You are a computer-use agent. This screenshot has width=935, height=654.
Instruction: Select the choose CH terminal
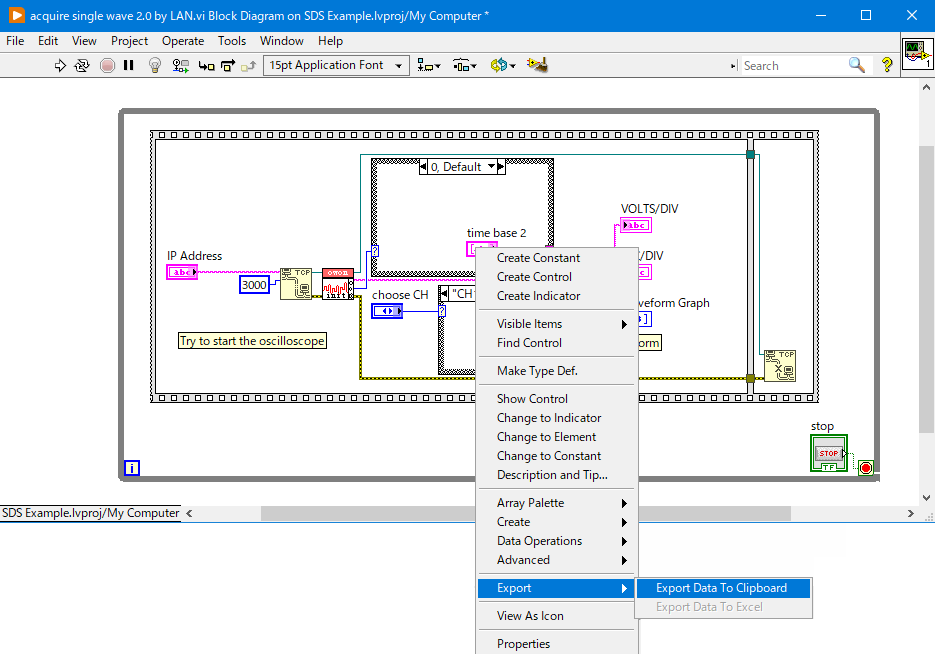(387, 311)
